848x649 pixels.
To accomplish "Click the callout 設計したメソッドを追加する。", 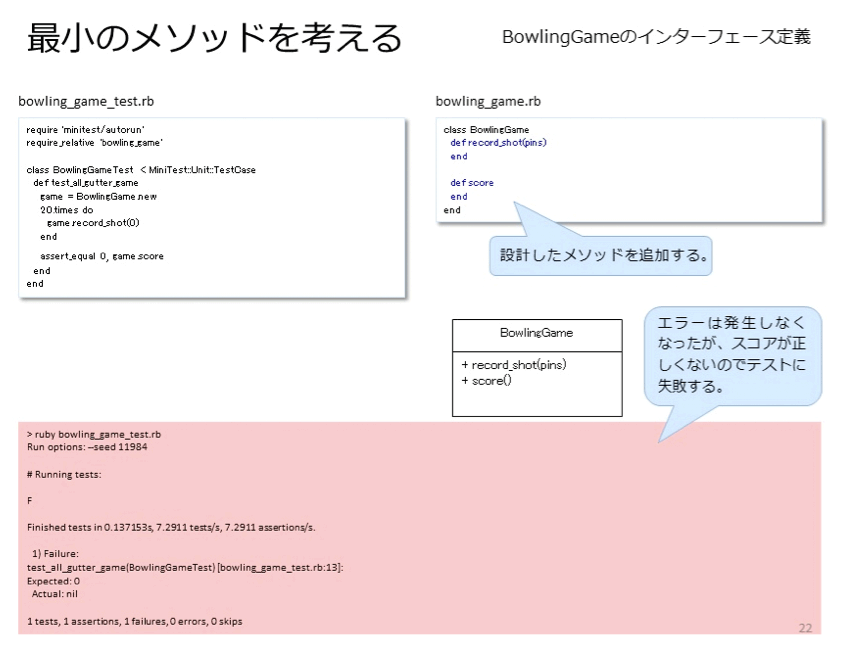I will click(601, 256).
